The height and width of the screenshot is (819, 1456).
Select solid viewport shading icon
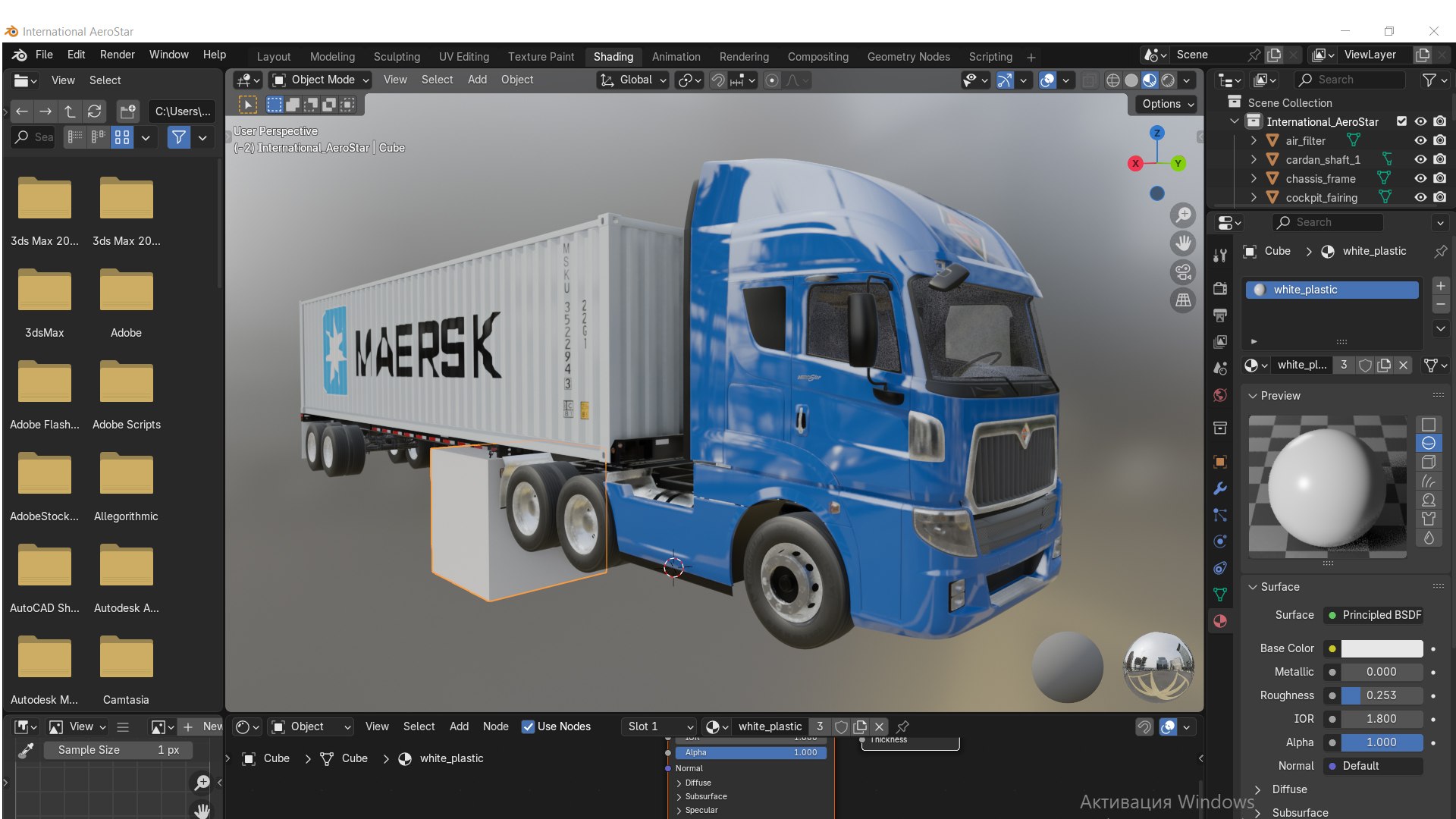(x=1131, y=80)
